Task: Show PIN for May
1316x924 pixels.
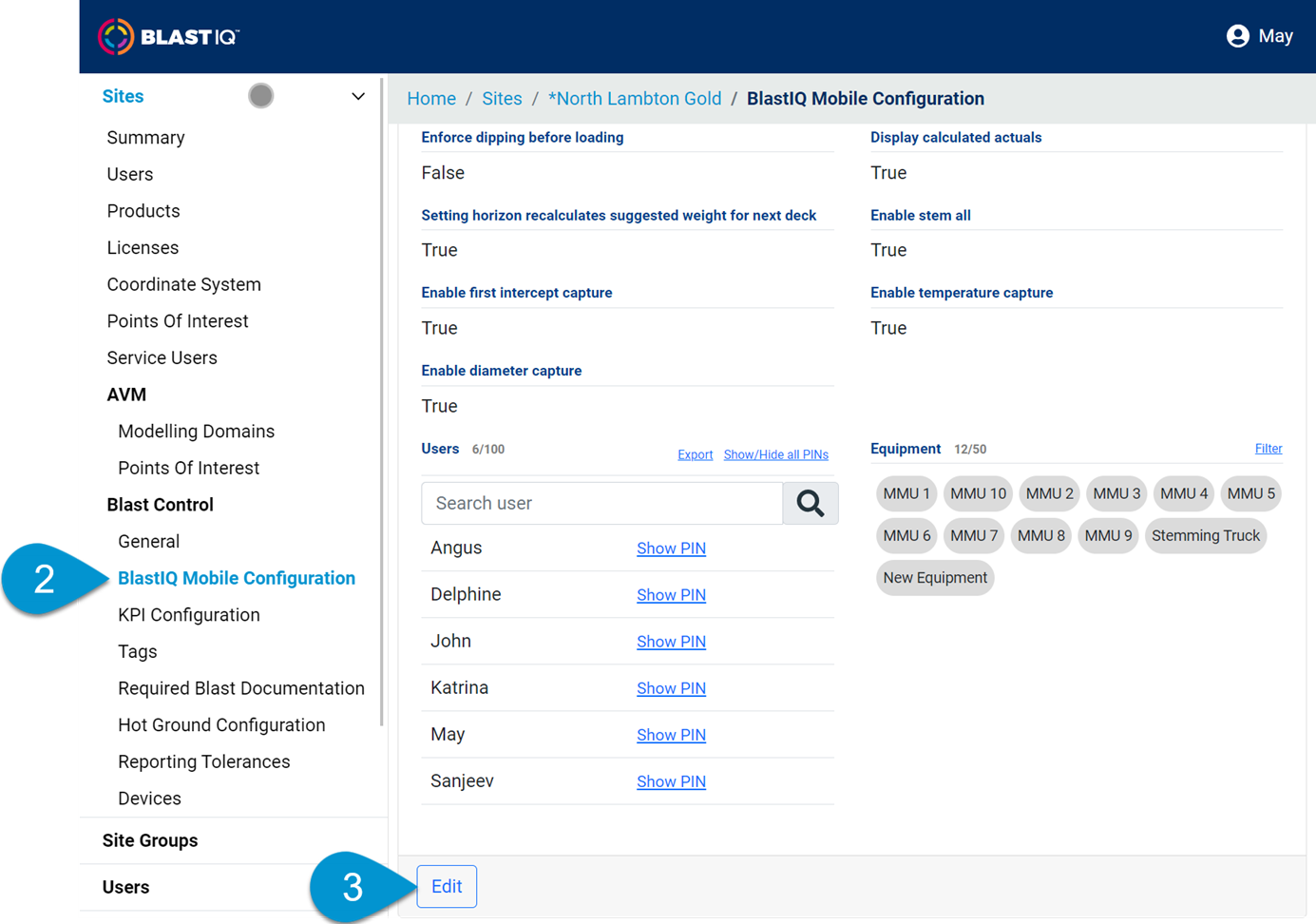Action: (671, 735)
